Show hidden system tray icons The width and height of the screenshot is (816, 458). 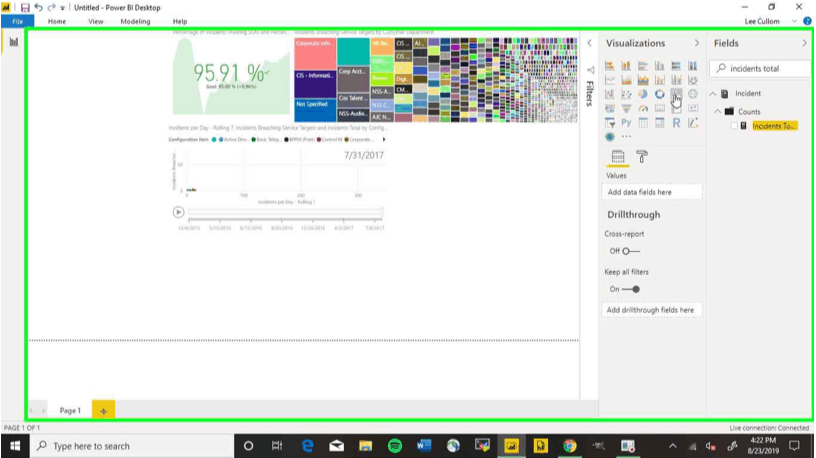point(672,446)
